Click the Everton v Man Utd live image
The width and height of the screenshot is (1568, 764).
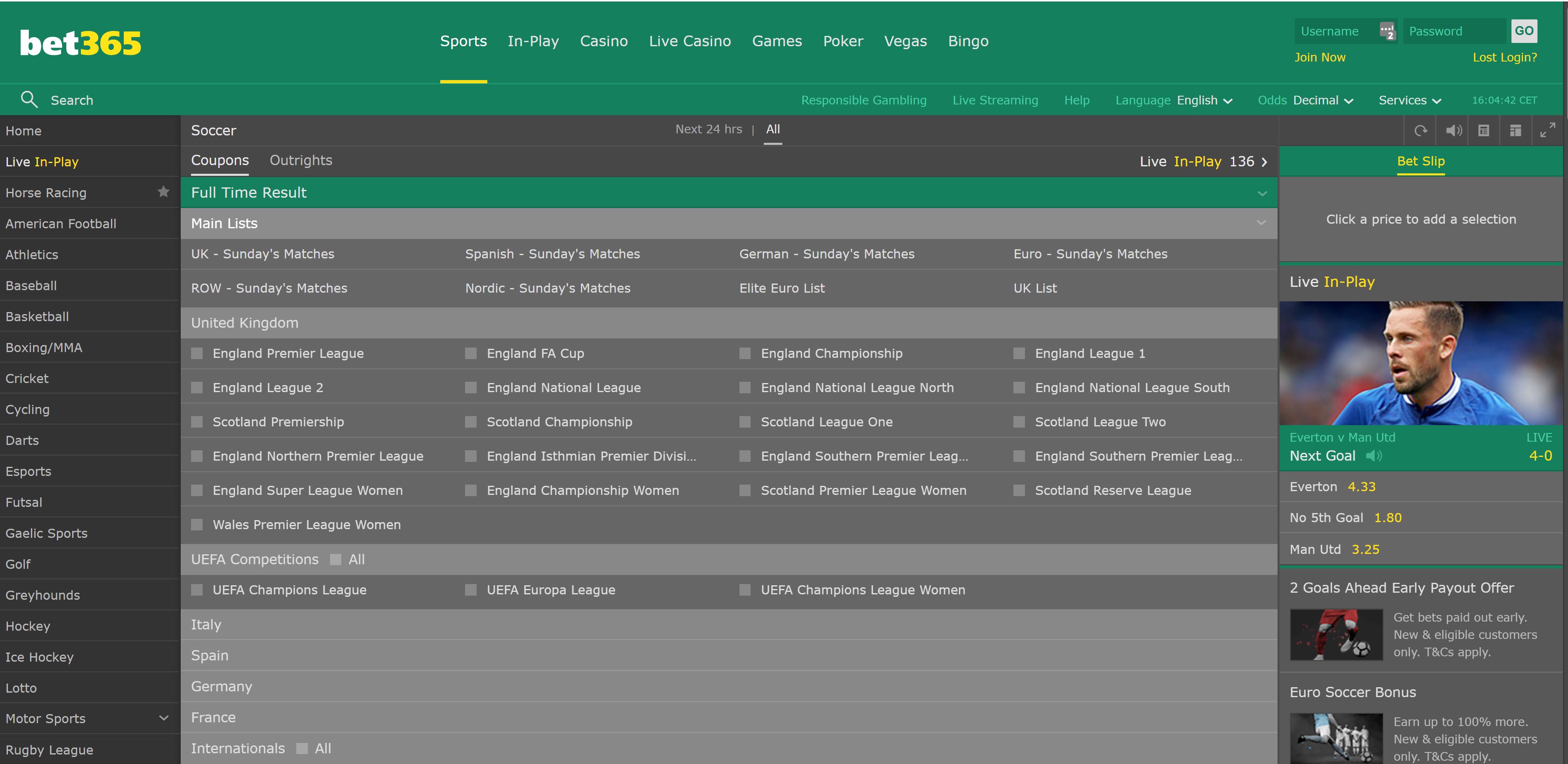[x=1421, y=363]
